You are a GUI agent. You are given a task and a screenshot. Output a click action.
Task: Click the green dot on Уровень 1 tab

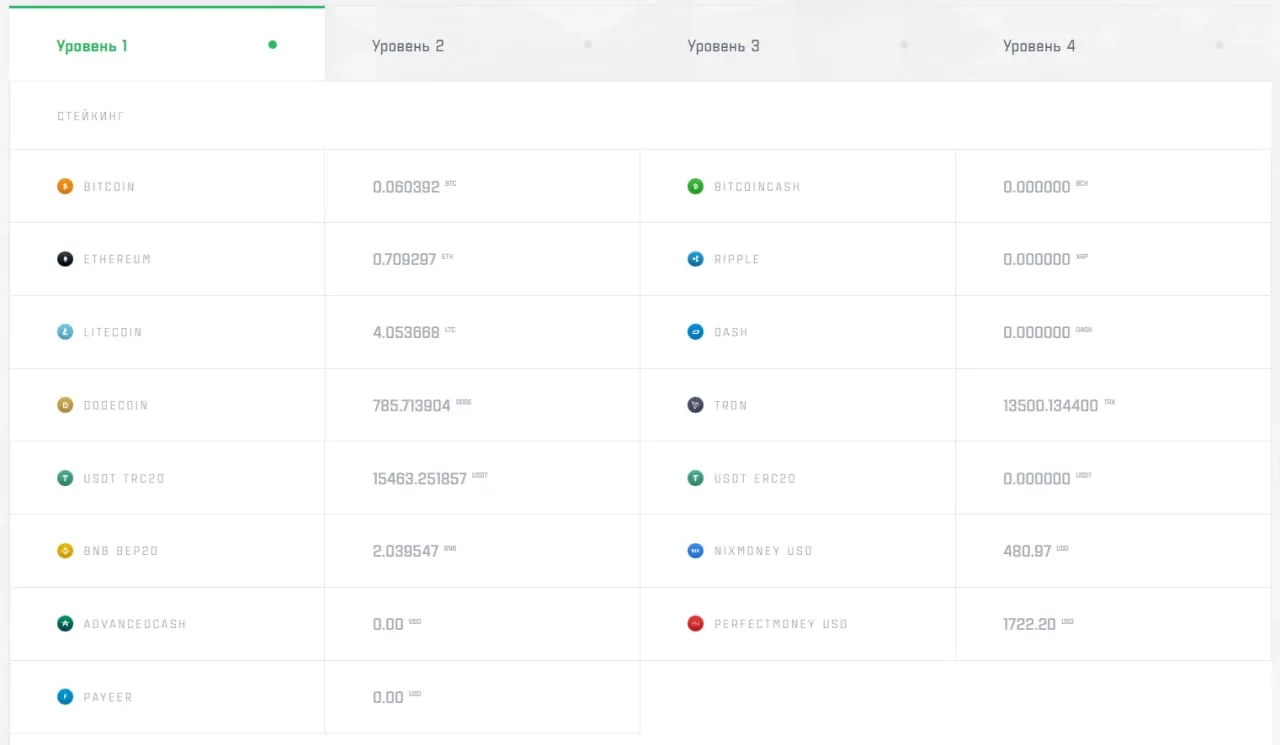272,44
